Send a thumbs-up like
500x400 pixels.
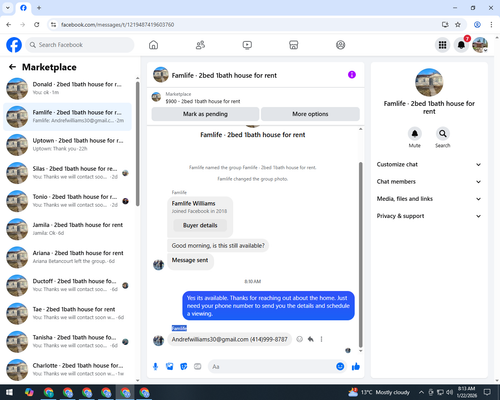(x=356, y=367)
